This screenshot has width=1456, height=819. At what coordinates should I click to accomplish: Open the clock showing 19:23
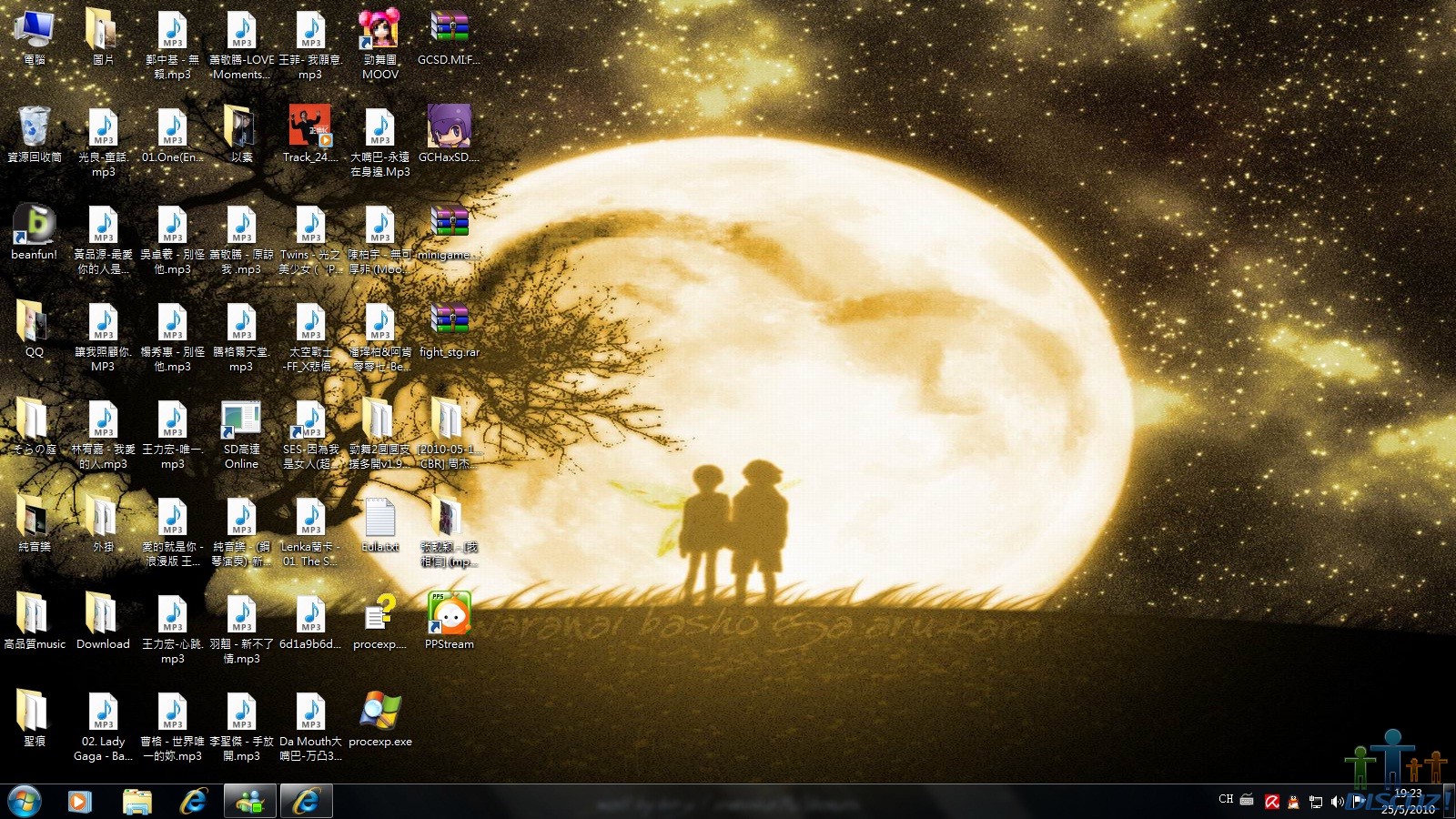pyautogui.click(x=1408, y=801)
